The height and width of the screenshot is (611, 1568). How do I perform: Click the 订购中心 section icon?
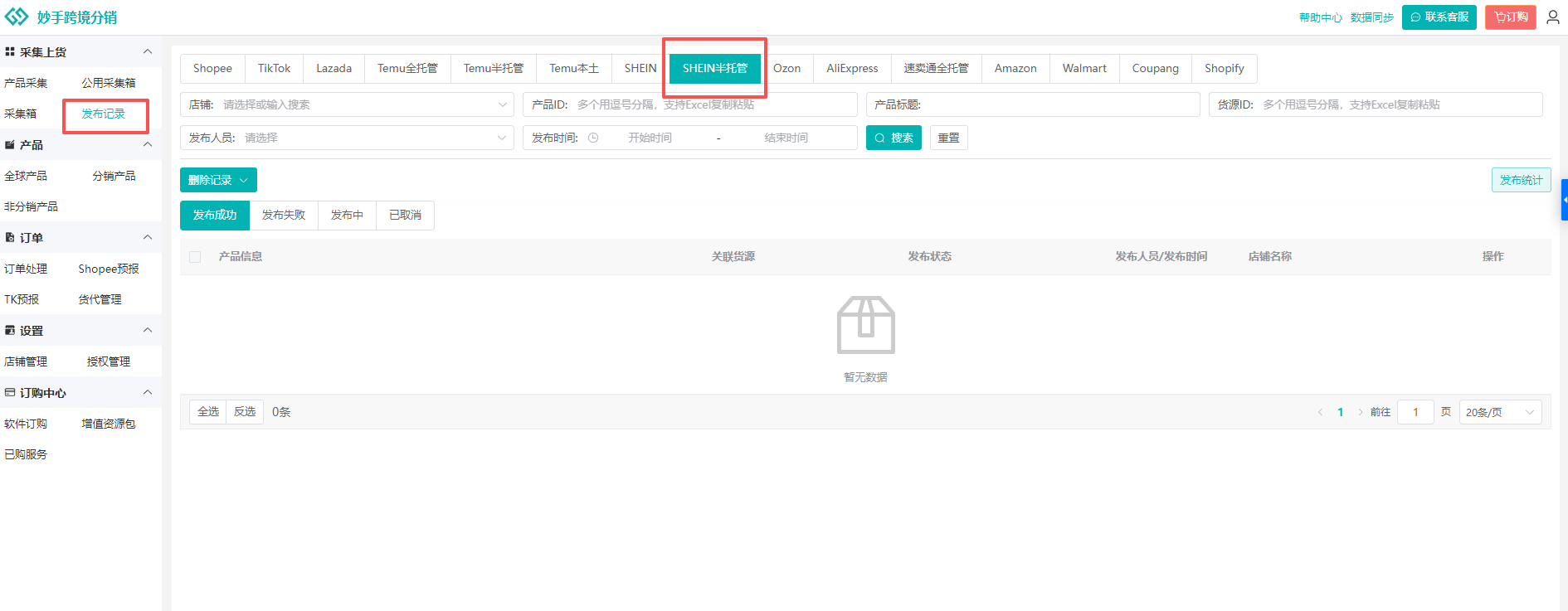[10, 392]
